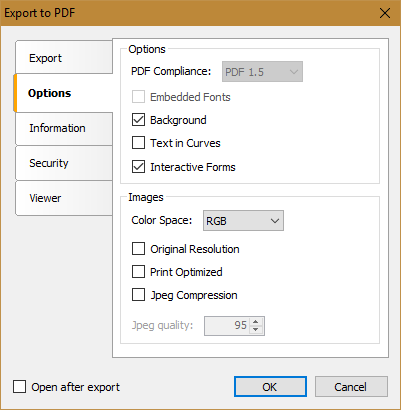Click the Options tab
This screenshot has width=401, height=410.
point(63,93)
